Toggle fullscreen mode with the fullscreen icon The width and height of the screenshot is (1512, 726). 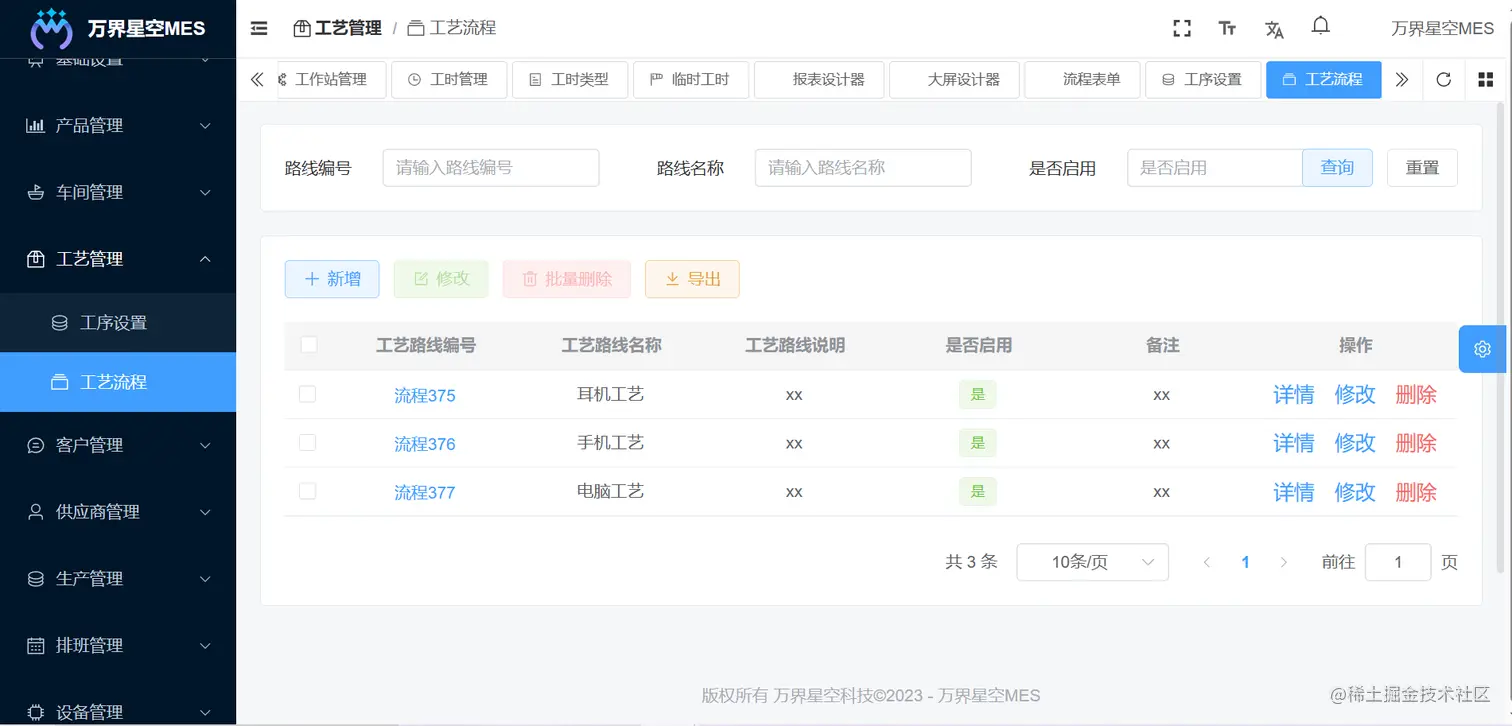click(1181, 28)
